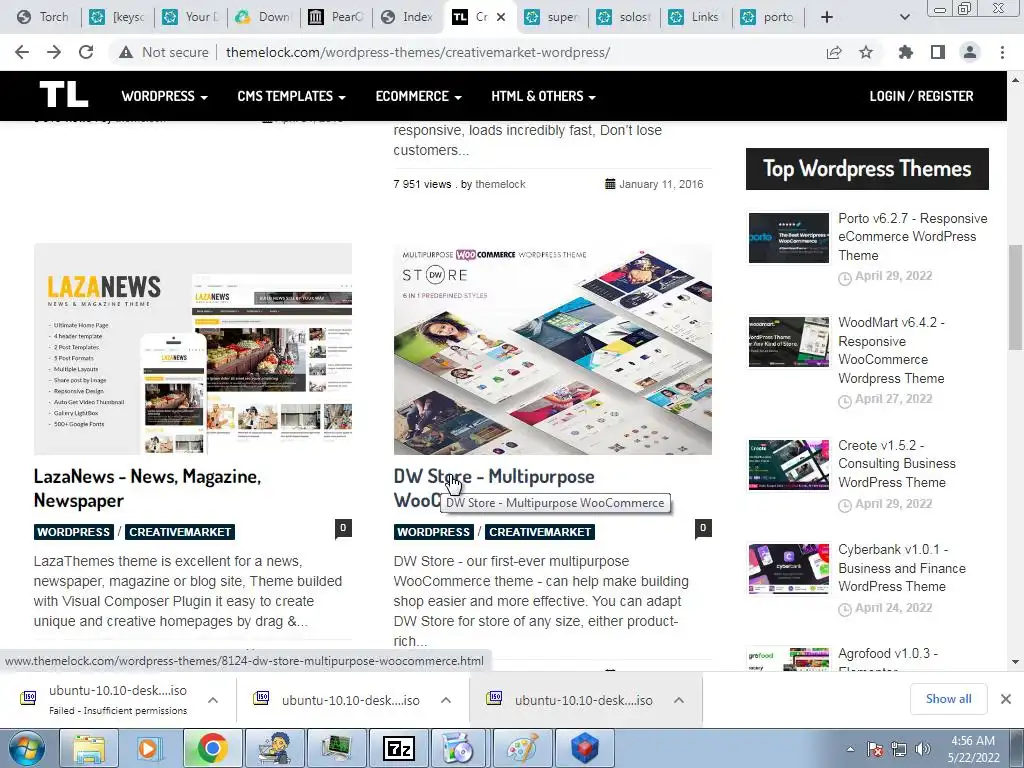Bookmark this page with star icon

(866, 52)
